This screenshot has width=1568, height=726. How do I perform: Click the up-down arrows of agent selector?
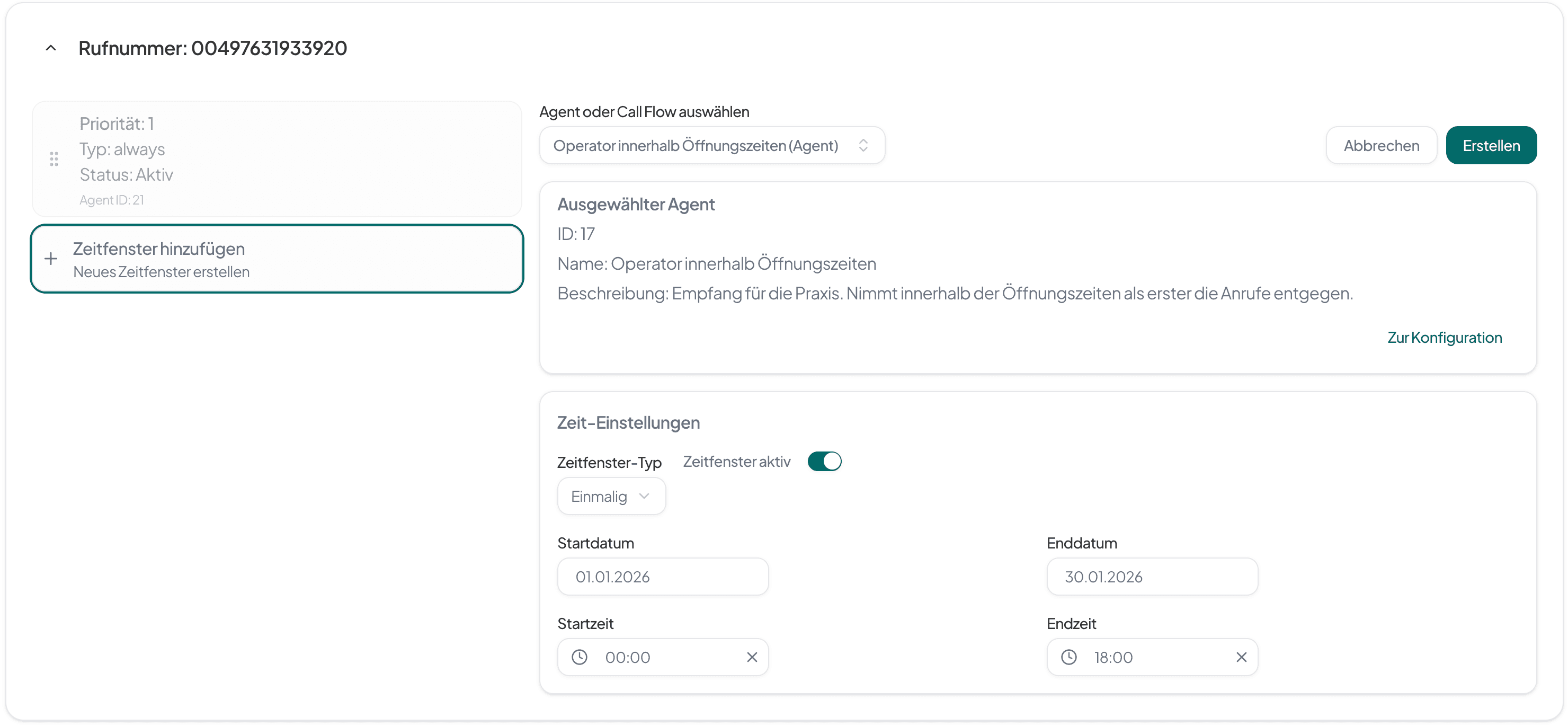(863, 146)
